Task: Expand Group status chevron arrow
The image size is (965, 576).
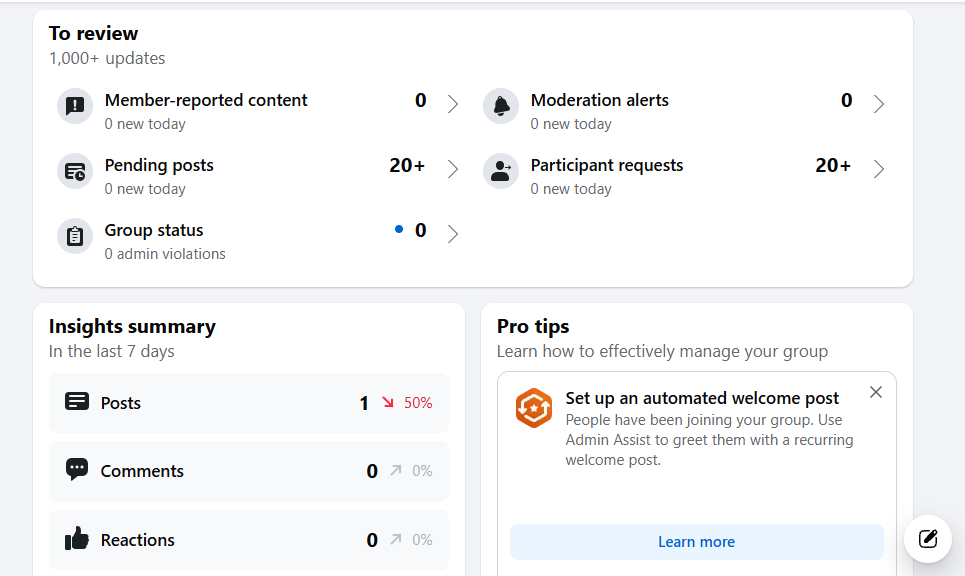Action: (x=453, y=234)
